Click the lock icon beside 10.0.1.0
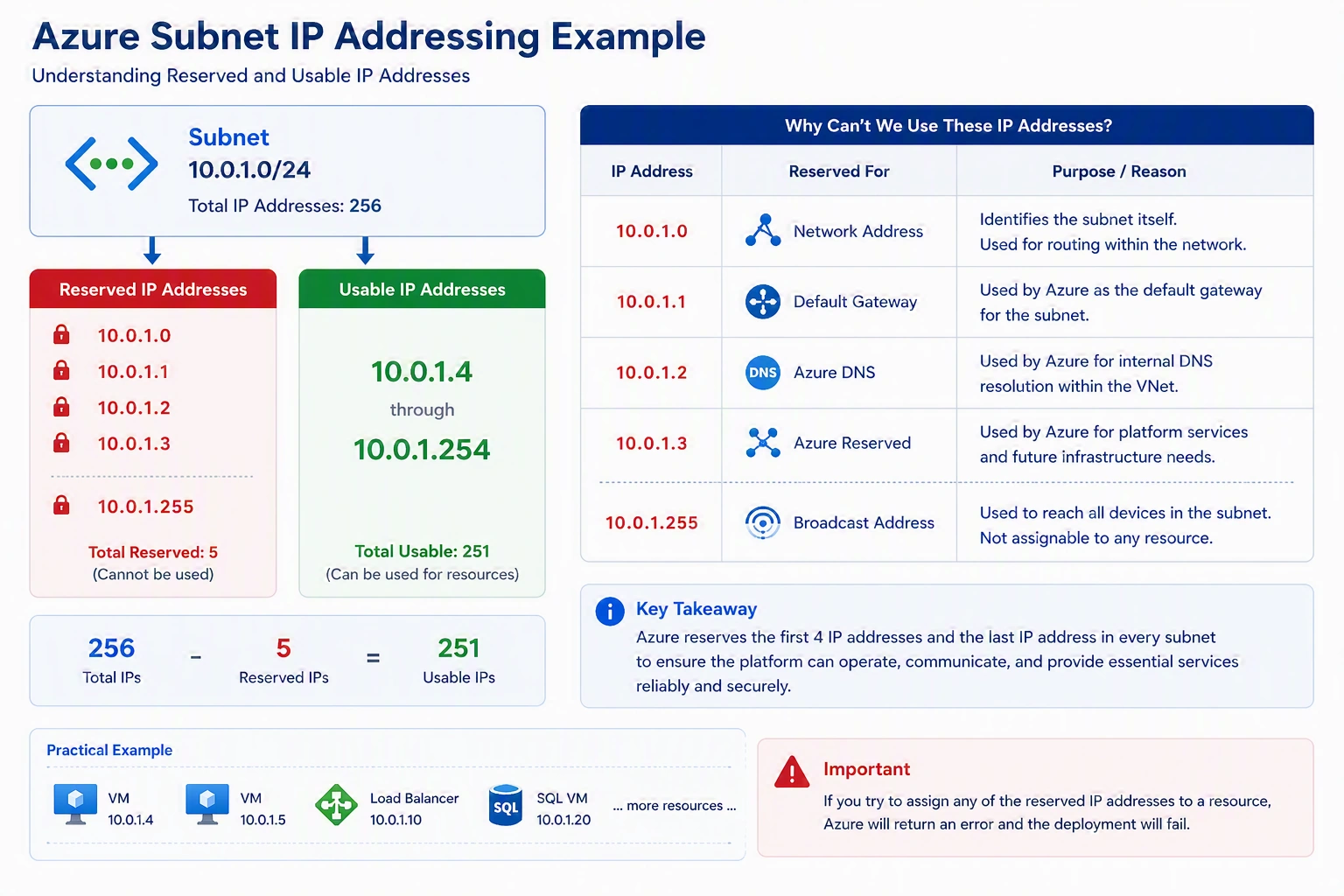Image resolution: width=1344 pixels, height=896 pixels. [61, 334]
